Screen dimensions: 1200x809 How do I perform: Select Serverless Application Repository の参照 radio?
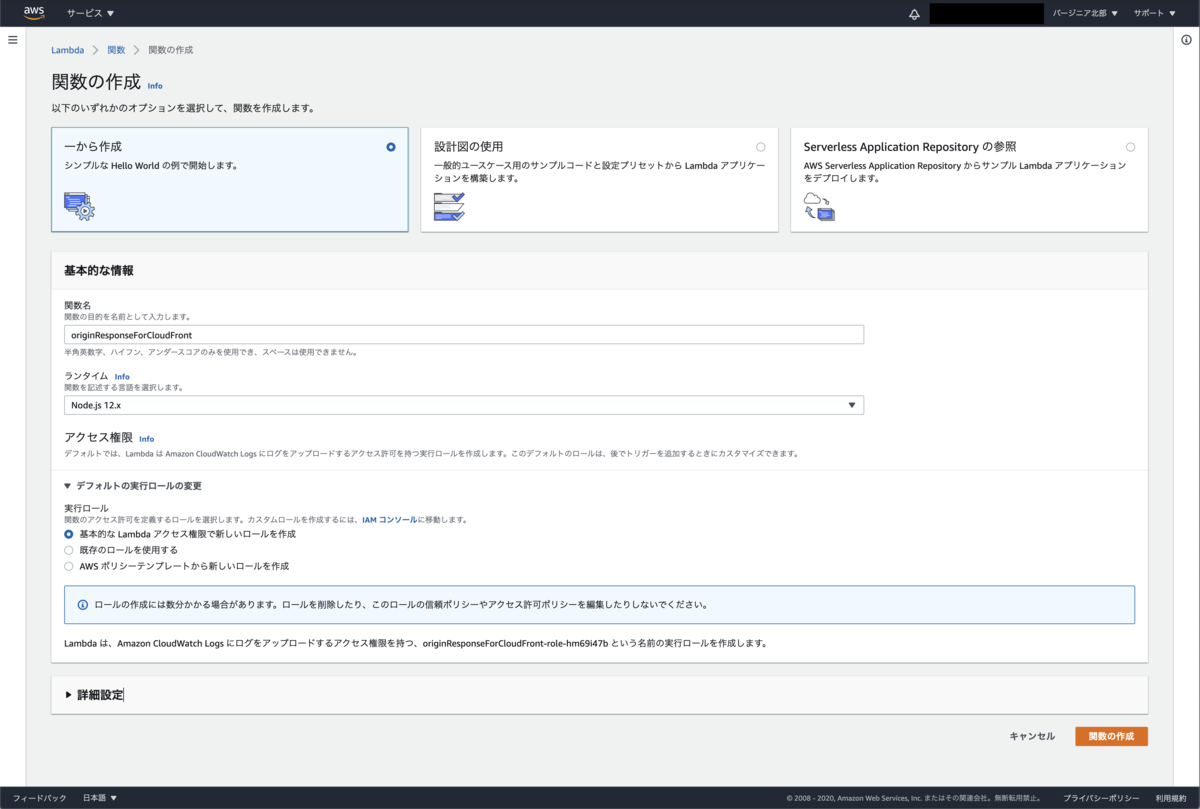point(1130,147)
